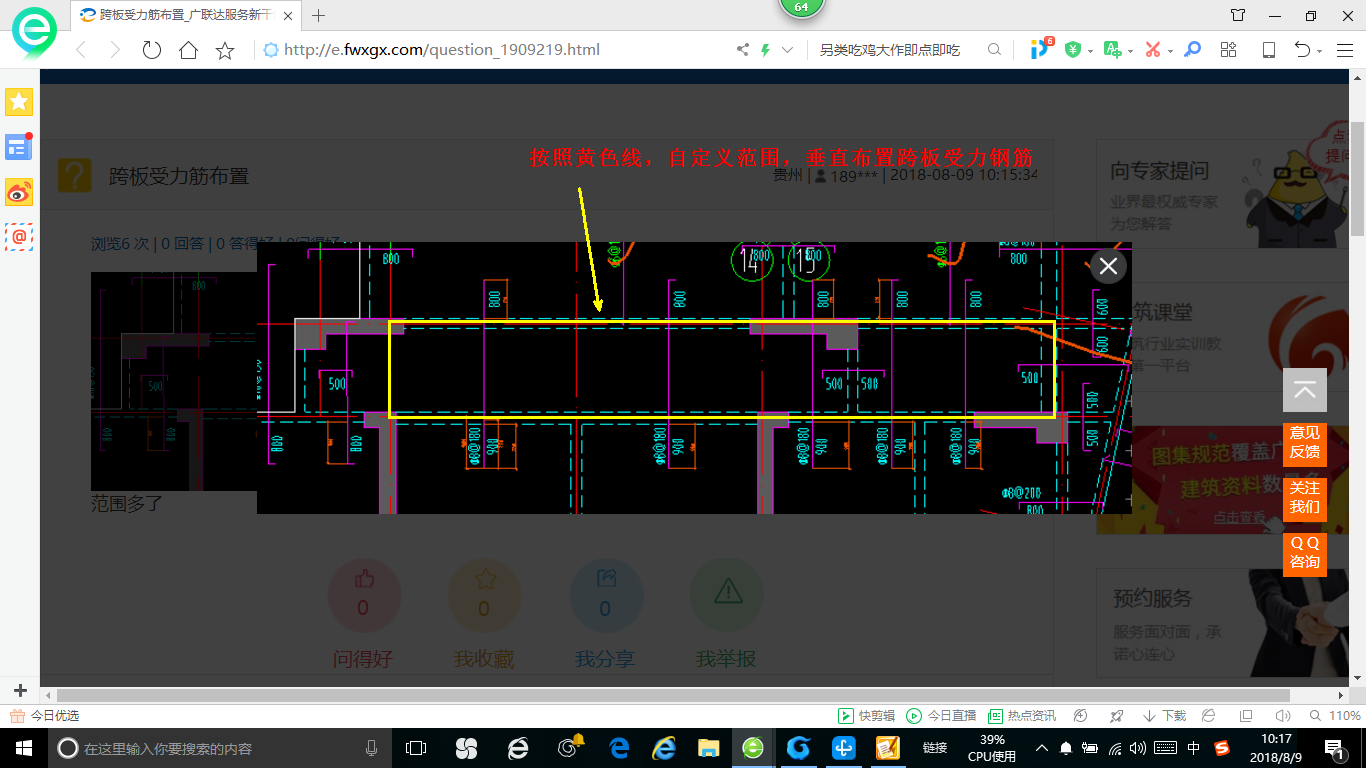Open the skin changer shirt icon

1238,15
